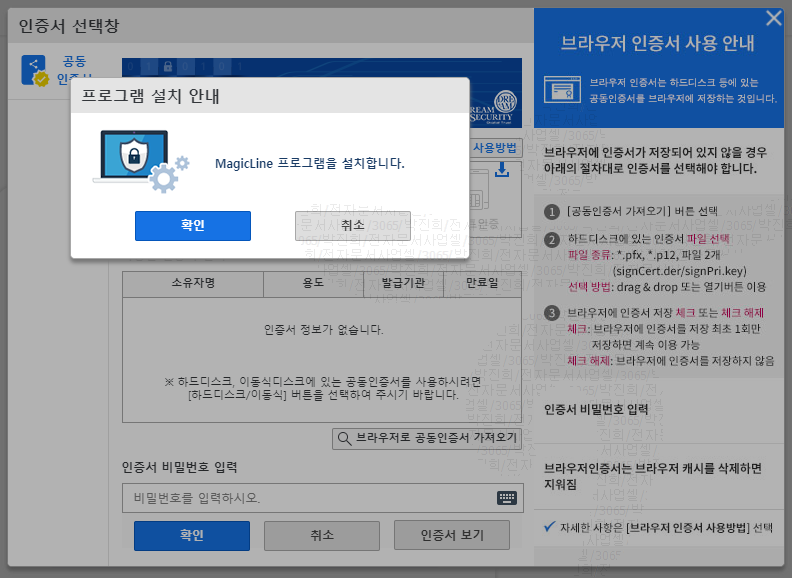The height and width of the screenshot is (578, 792).
Task: Select the 발급기관 column header
Action: tap(403, 283)
